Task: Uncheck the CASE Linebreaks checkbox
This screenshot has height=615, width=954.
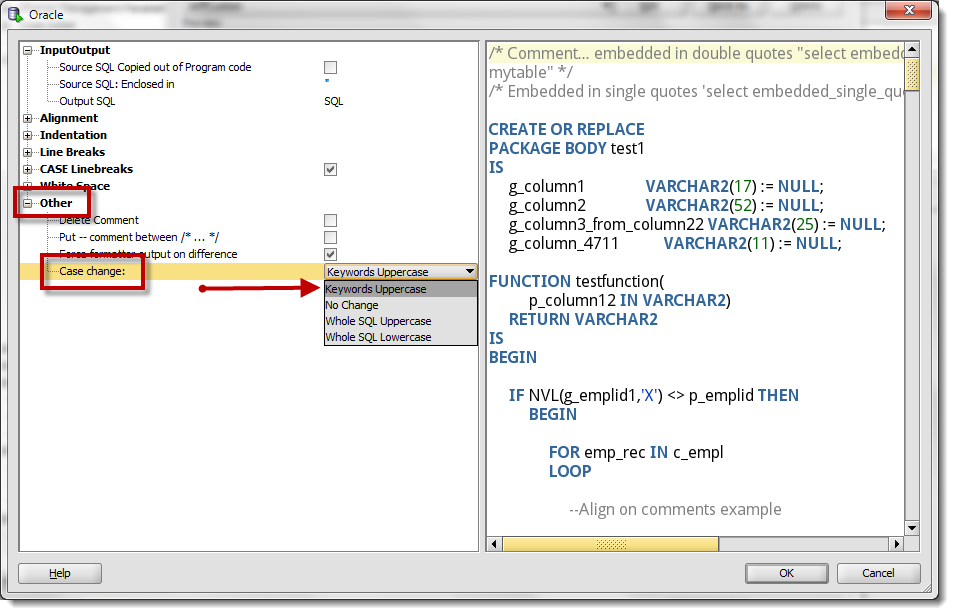Action: pos(330,170)
